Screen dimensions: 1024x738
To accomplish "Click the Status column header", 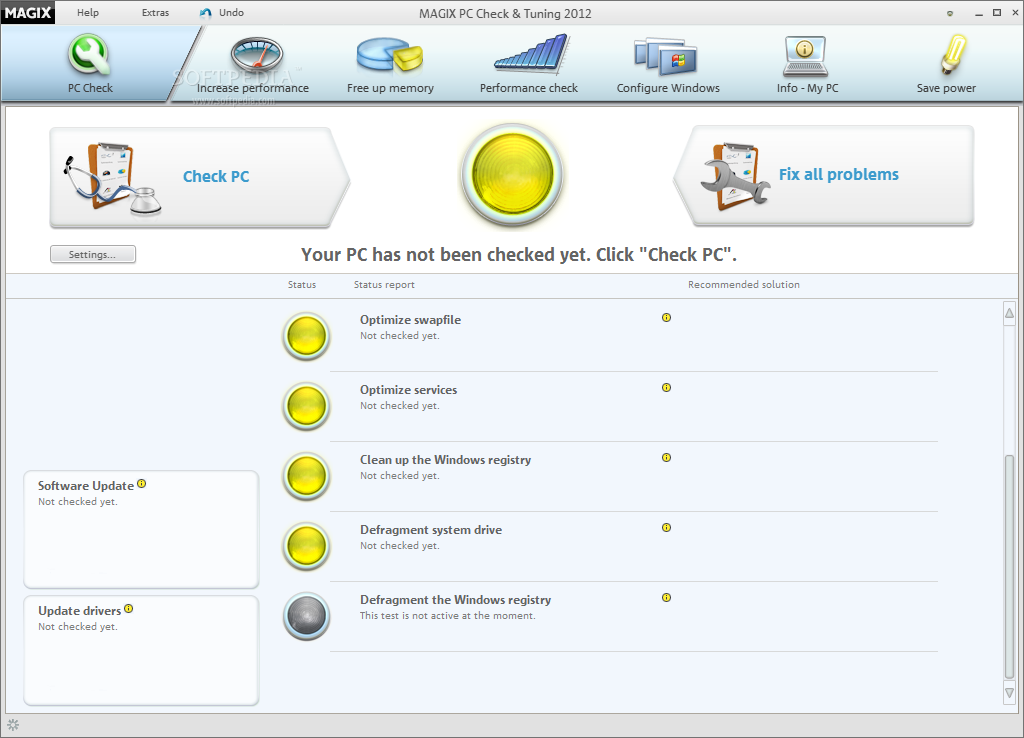I will (x=302, y=285).
